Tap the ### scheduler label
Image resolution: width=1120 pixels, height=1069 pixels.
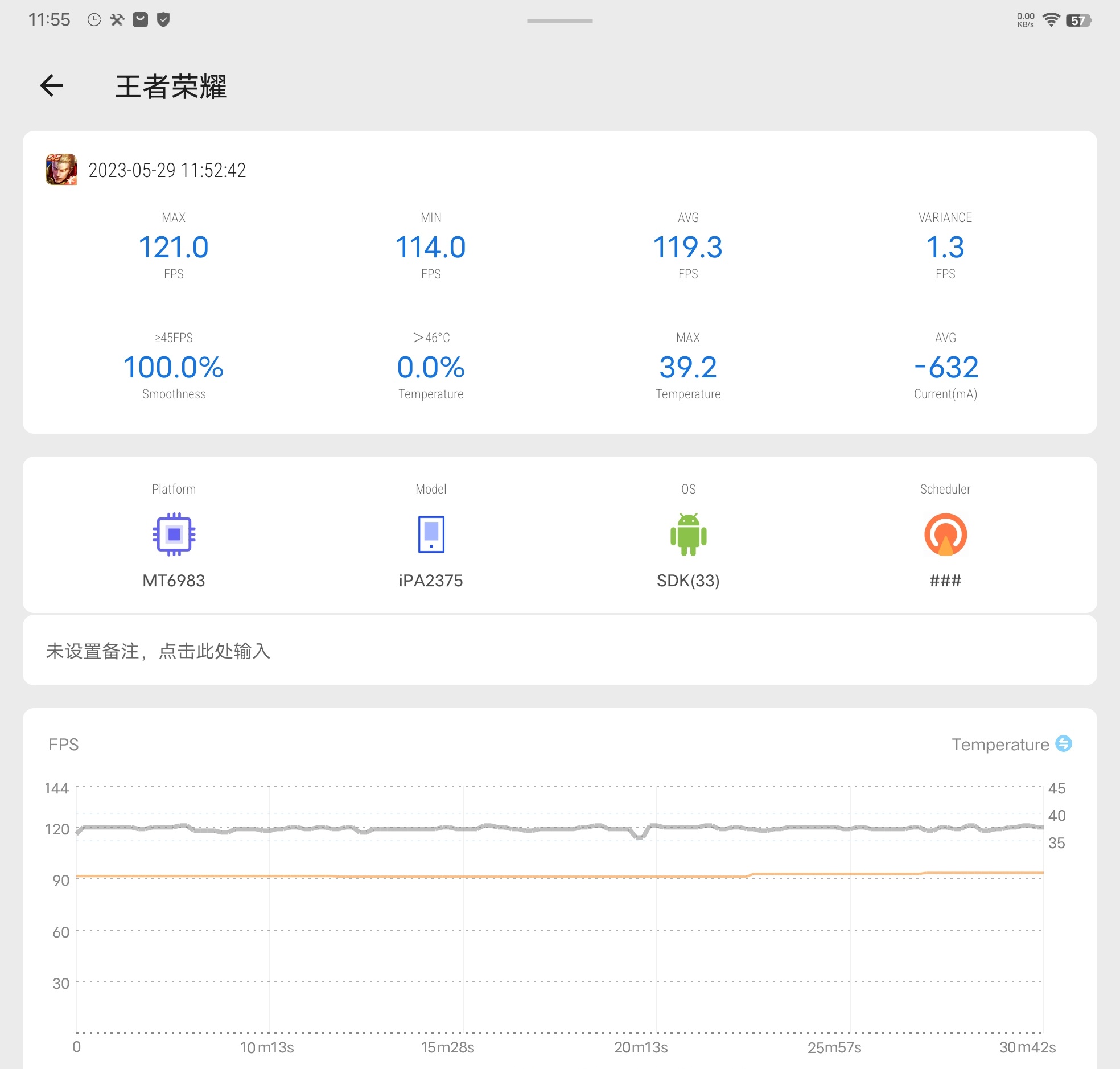[x=945, y=581]
